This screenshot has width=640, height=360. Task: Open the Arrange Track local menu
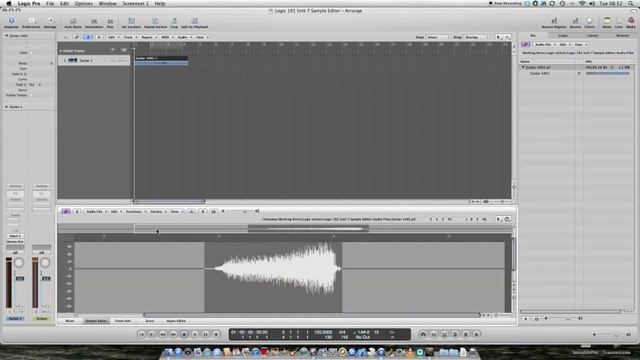click(x=130, y=37)
